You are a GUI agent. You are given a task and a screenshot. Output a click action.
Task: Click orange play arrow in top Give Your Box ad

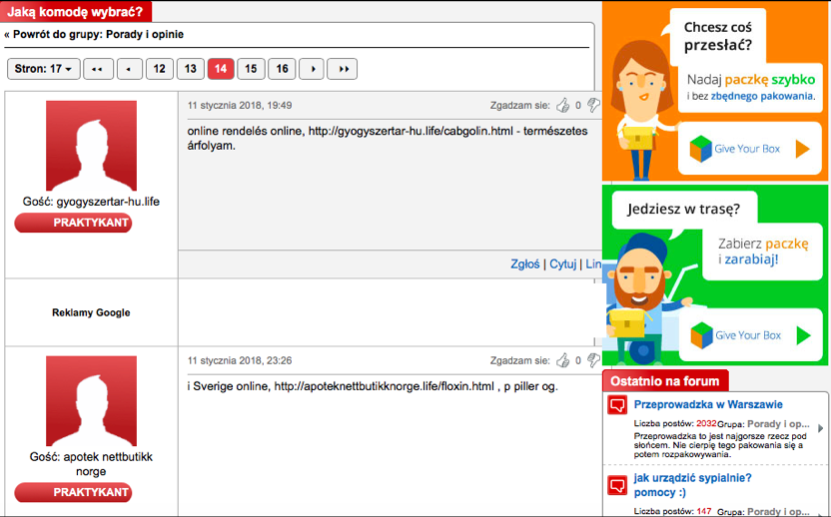click(x=801, y=149)
